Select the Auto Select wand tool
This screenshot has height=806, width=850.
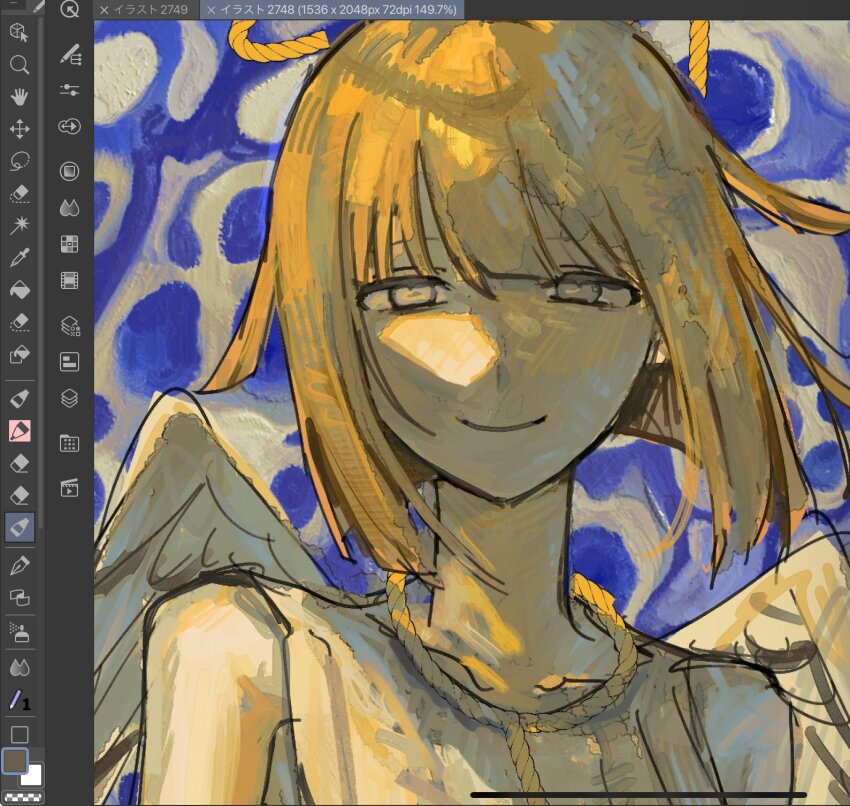click(x=20, y=224)
